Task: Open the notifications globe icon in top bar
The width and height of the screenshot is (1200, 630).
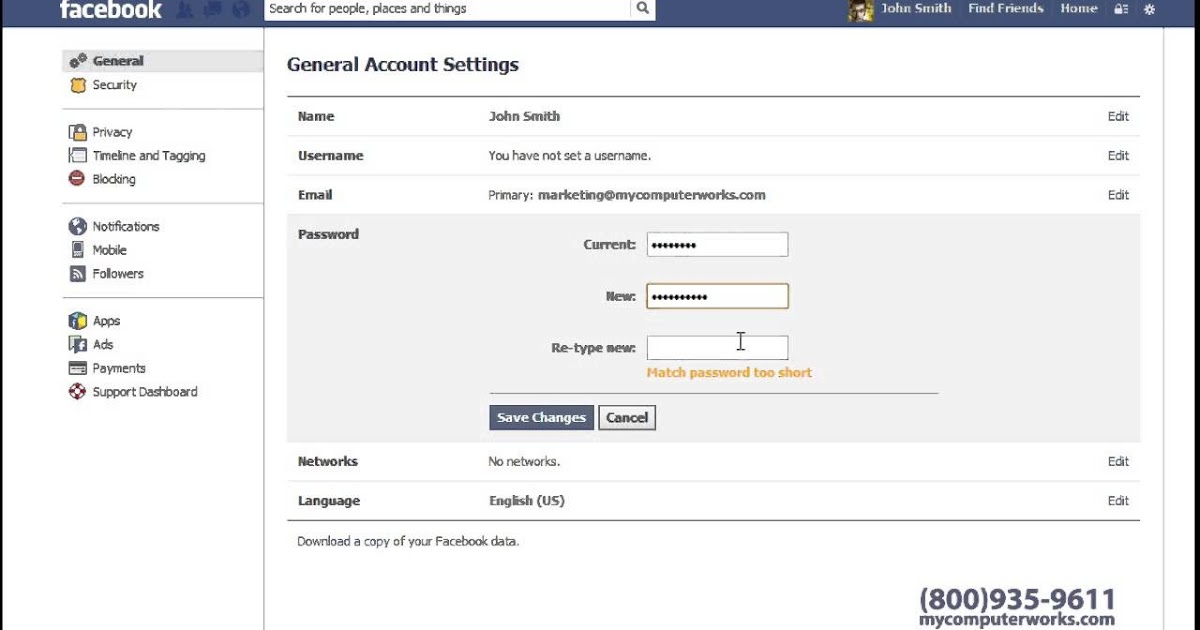Action: pyautogui.click(x=238, y=8)
